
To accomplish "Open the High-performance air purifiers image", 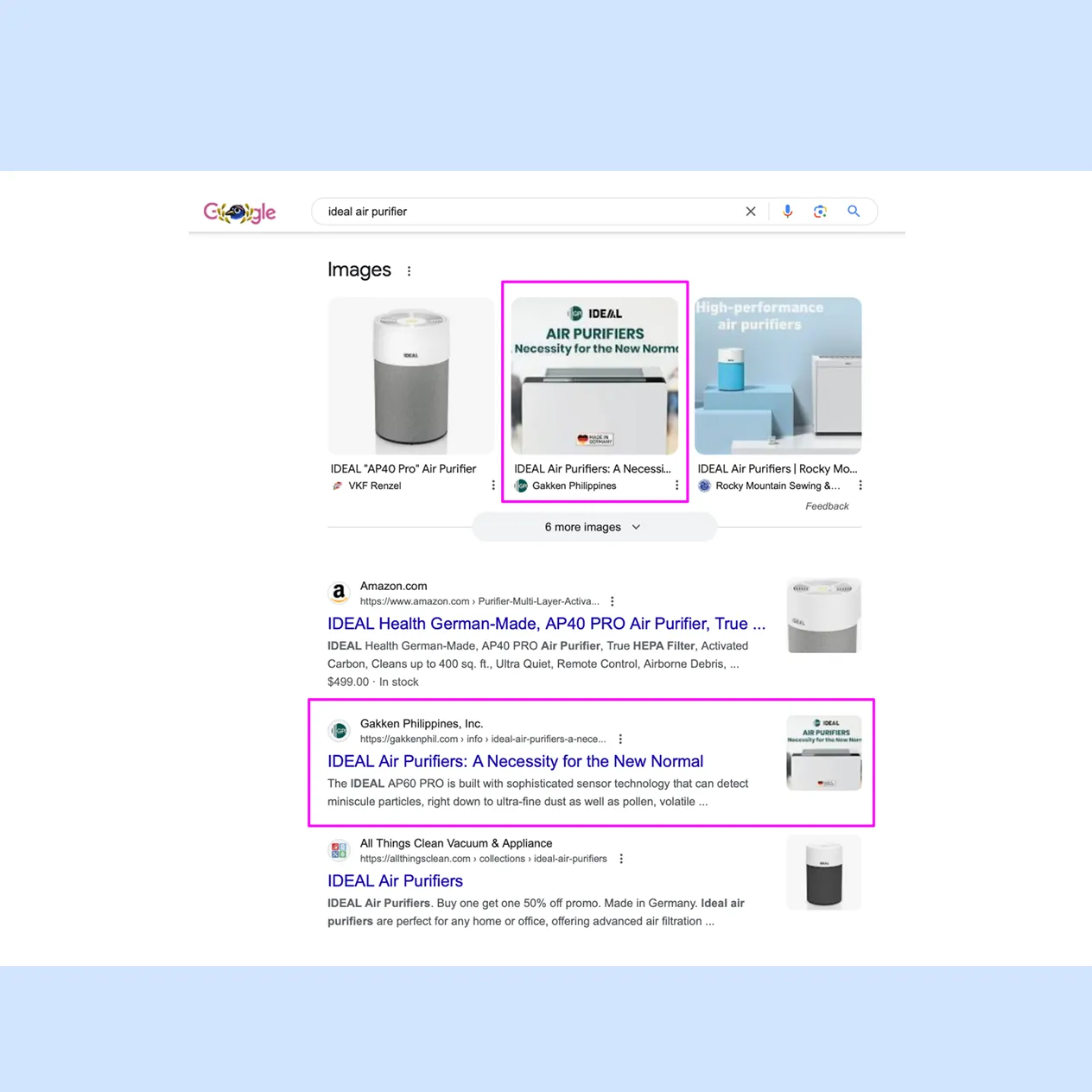I will [x=778, y=376].
